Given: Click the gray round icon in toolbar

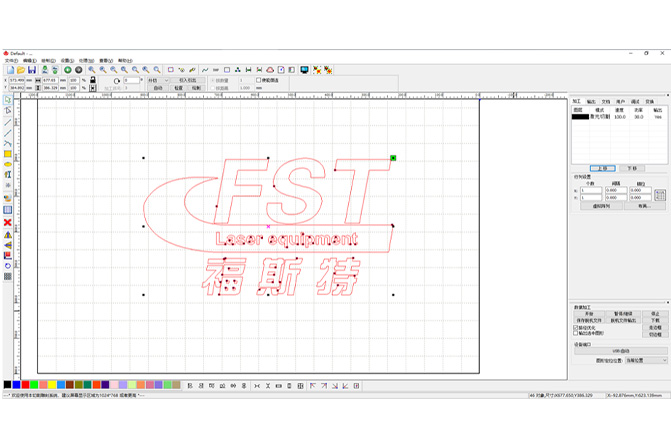Looking at the screenshot, I should click(x=79, y=70).
